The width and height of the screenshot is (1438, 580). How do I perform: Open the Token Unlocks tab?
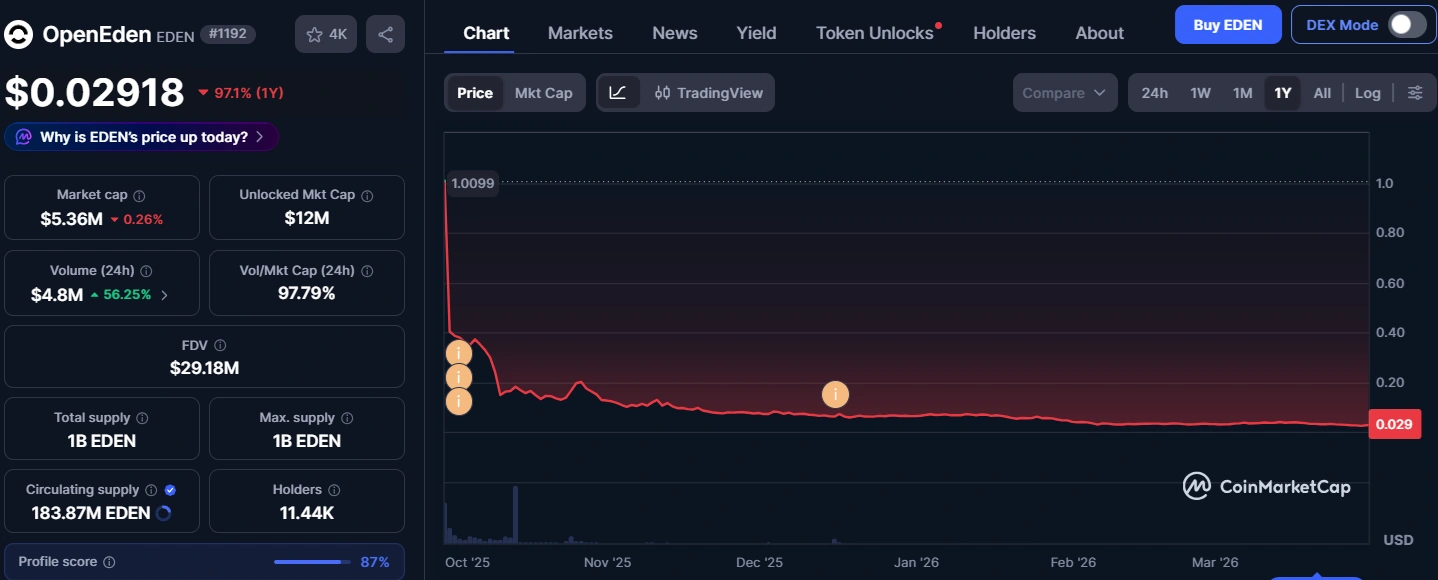point(872,32)
